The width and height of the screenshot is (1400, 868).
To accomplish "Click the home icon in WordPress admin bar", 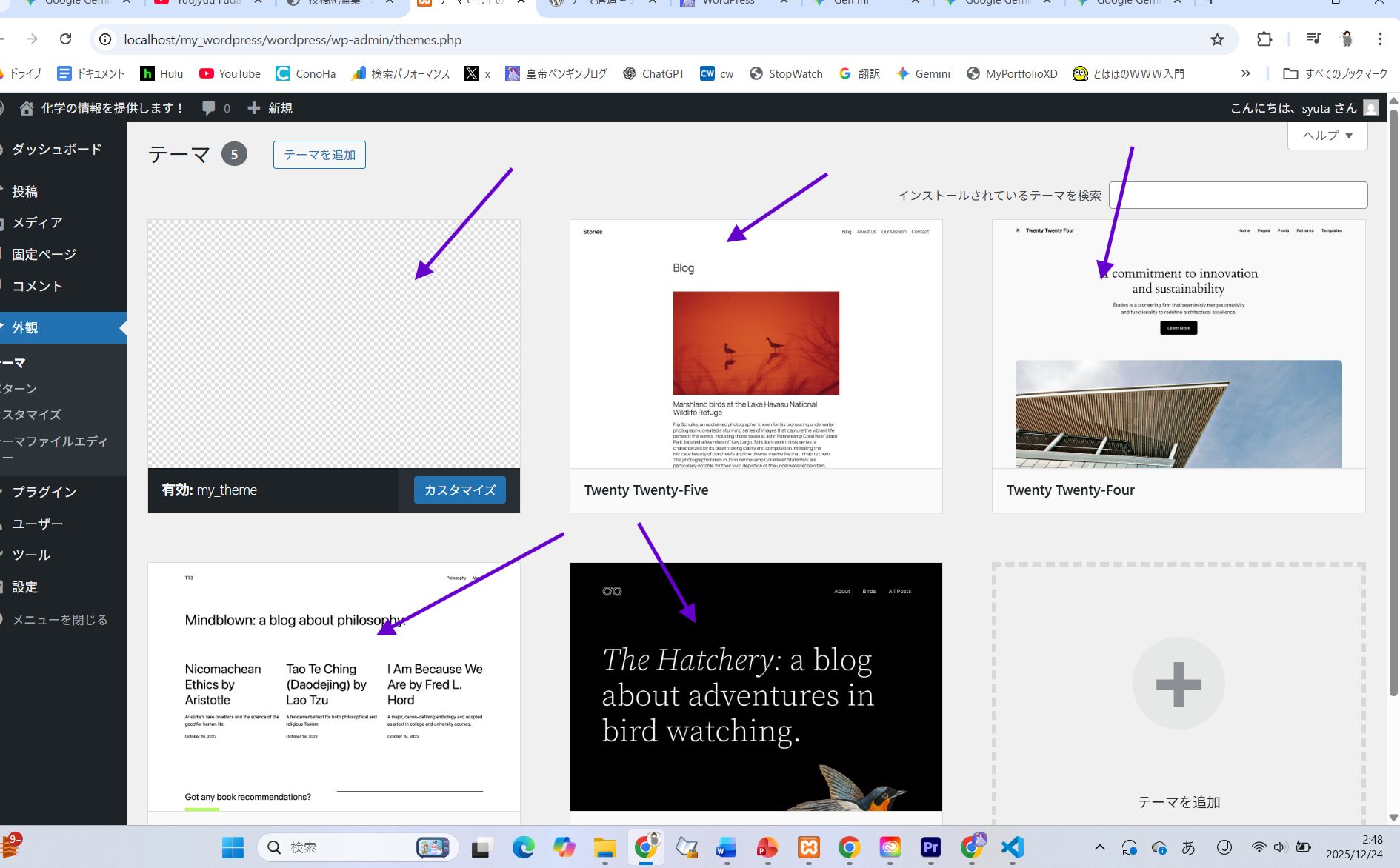I will 27,108.
